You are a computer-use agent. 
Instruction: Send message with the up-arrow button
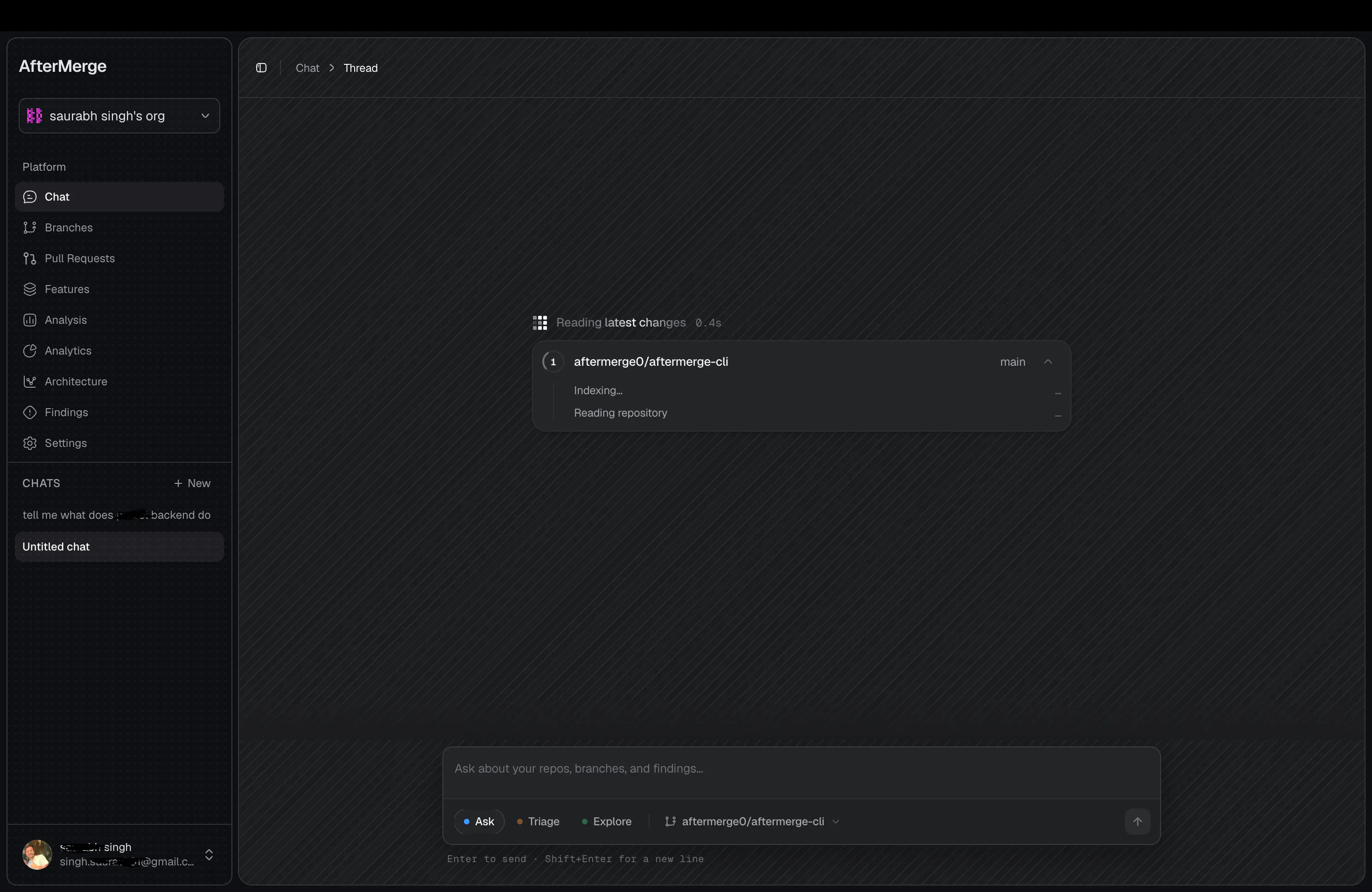tap(1137, 822)
